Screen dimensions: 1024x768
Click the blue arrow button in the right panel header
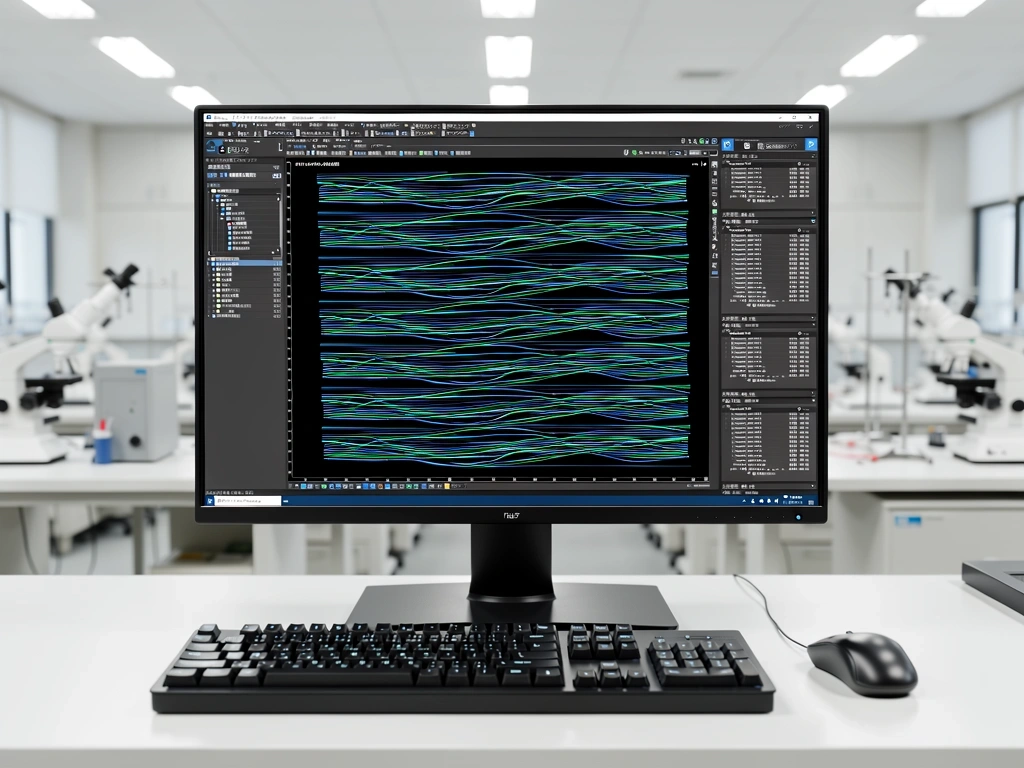pyautogui.click(x=811, y=144)
